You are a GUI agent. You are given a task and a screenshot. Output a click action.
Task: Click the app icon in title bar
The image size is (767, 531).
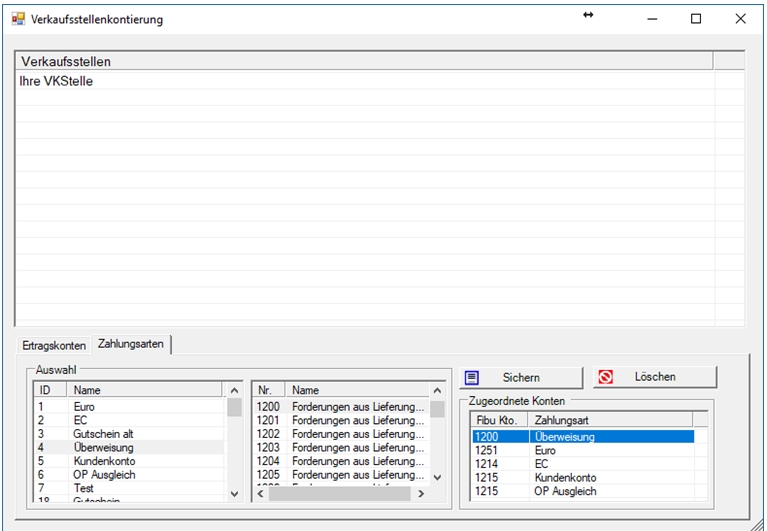pyautogui.click(x=18, y=19)
